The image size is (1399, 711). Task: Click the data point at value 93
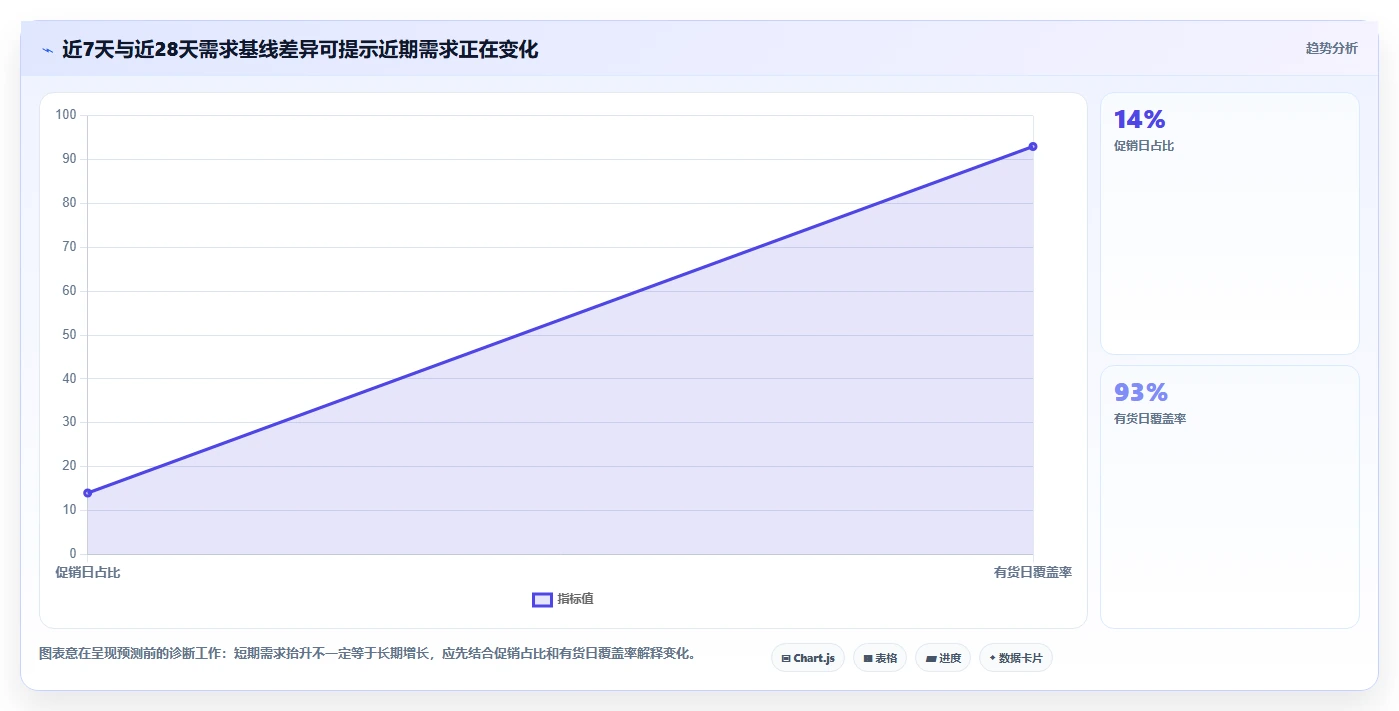1033,147
